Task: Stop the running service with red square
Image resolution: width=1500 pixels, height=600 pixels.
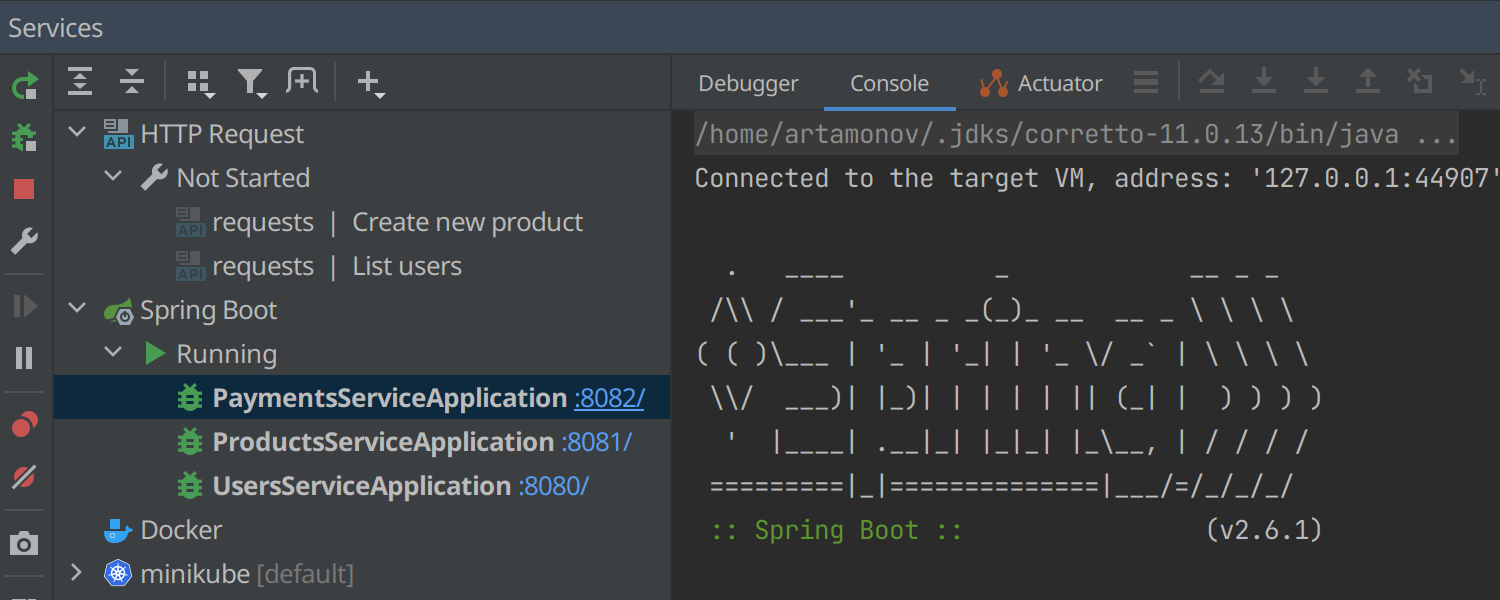Action: click(x=24, y=189)
